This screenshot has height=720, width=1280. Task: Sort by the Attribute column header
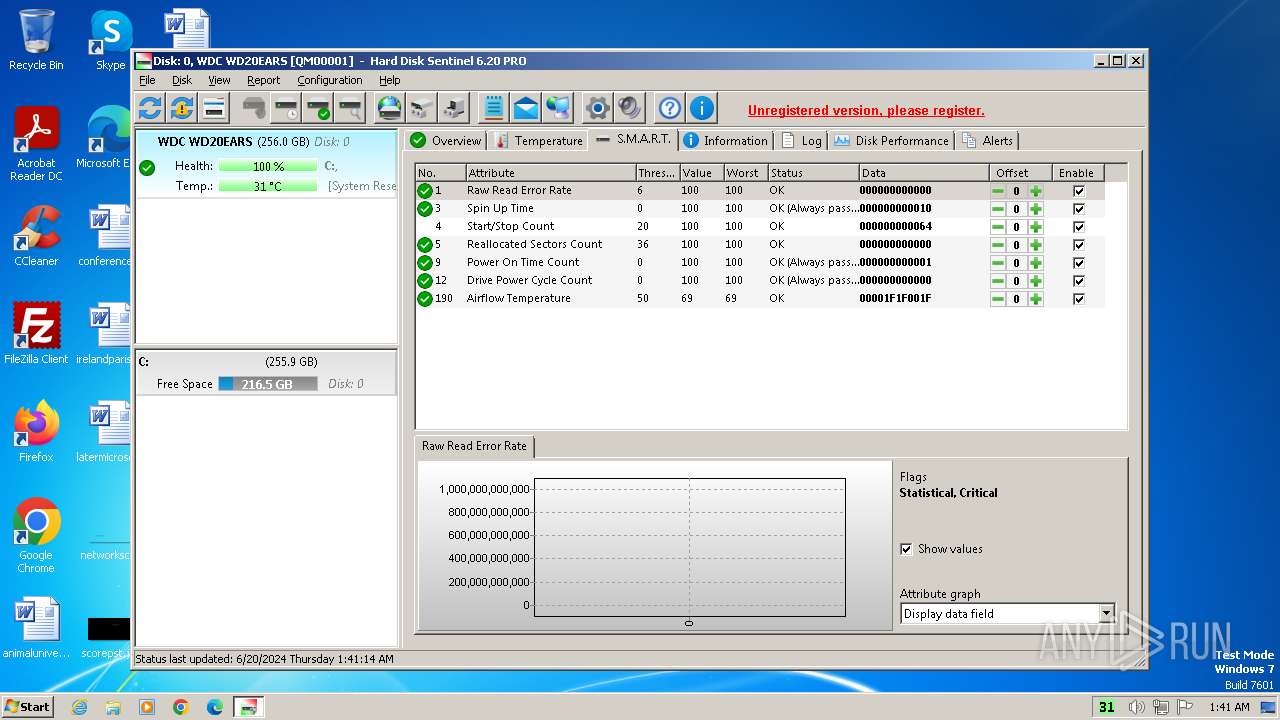550,173
